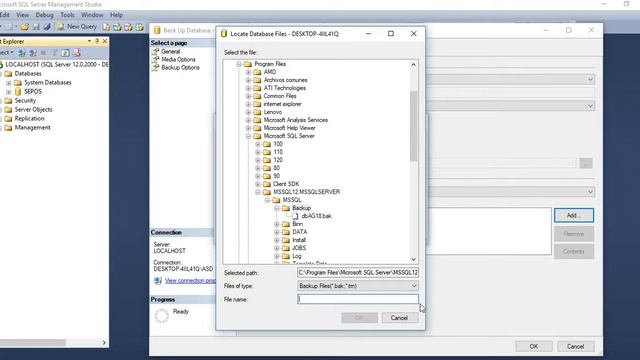Expand the DATA folder
This screenshot has height=360, width=640.
pyautogui.click(x=277, y=232)
